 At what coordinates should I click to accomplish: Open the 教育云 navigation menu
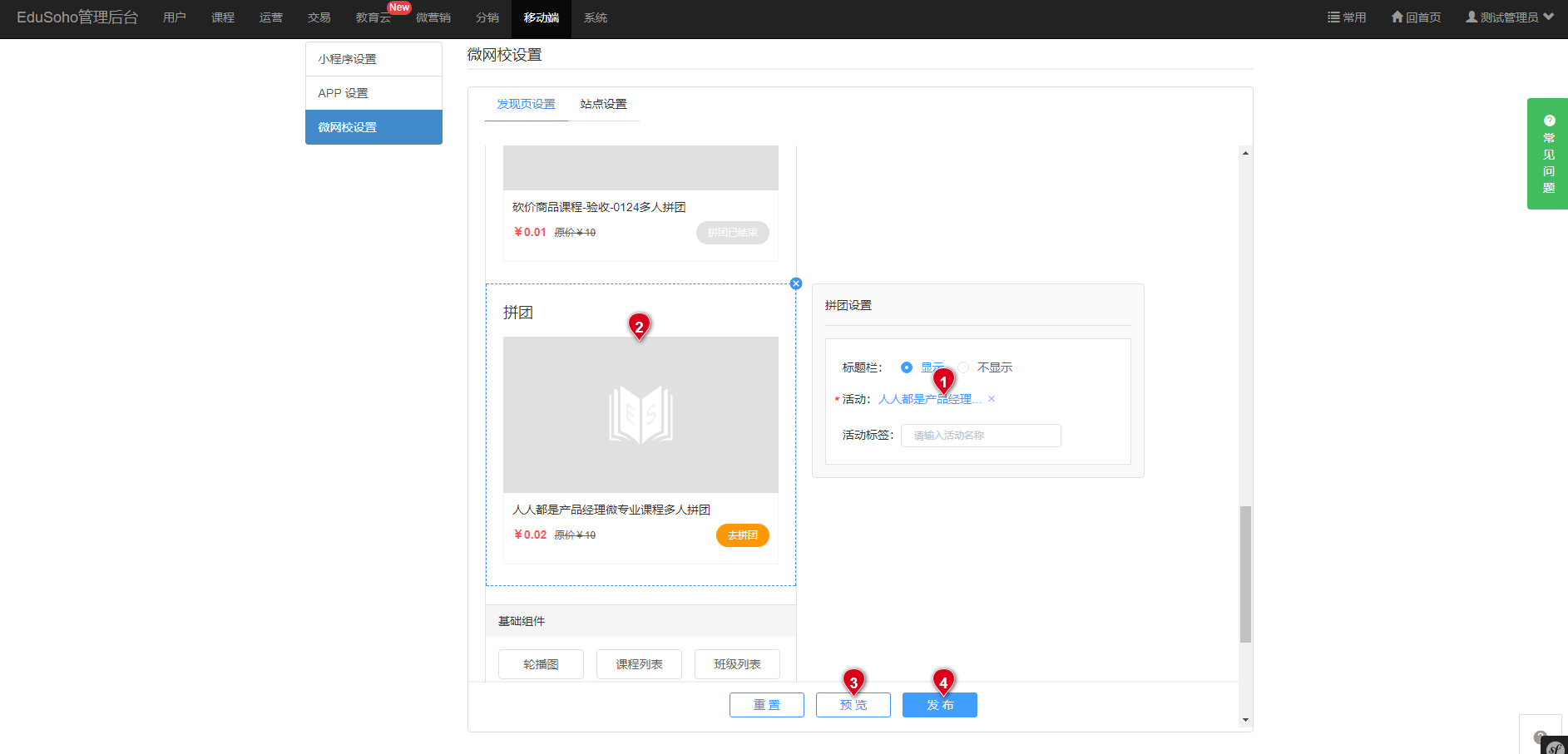[373, 17]
